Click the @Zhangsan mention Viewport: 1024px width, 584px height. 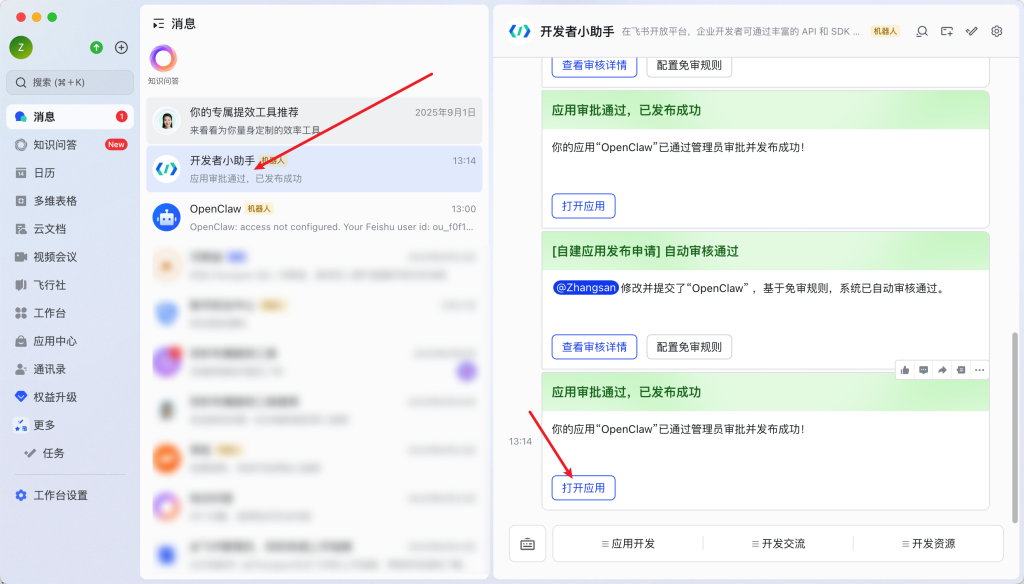(585, 287)
